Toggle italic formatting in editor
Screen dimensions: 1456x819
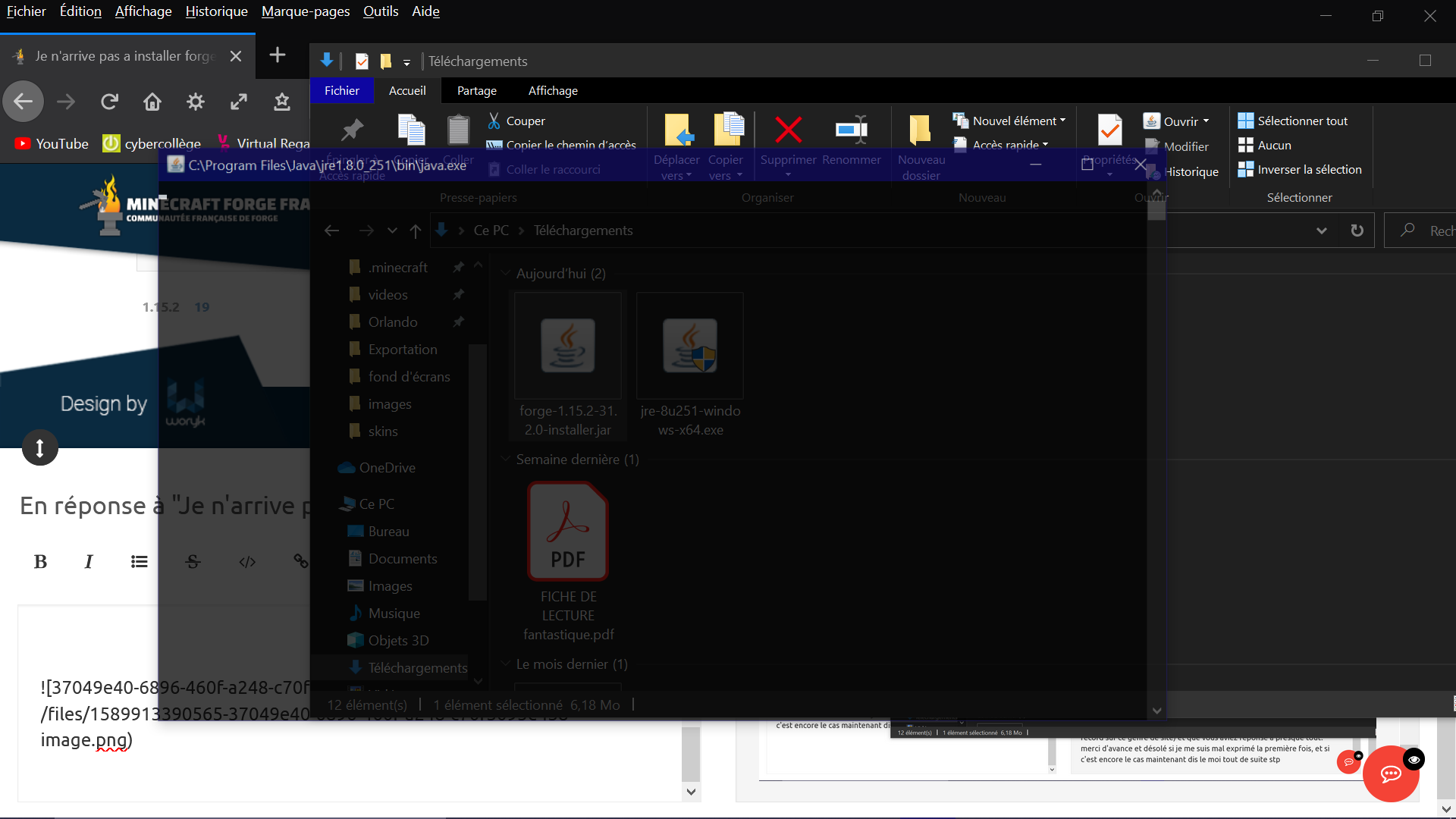(89, 562)
